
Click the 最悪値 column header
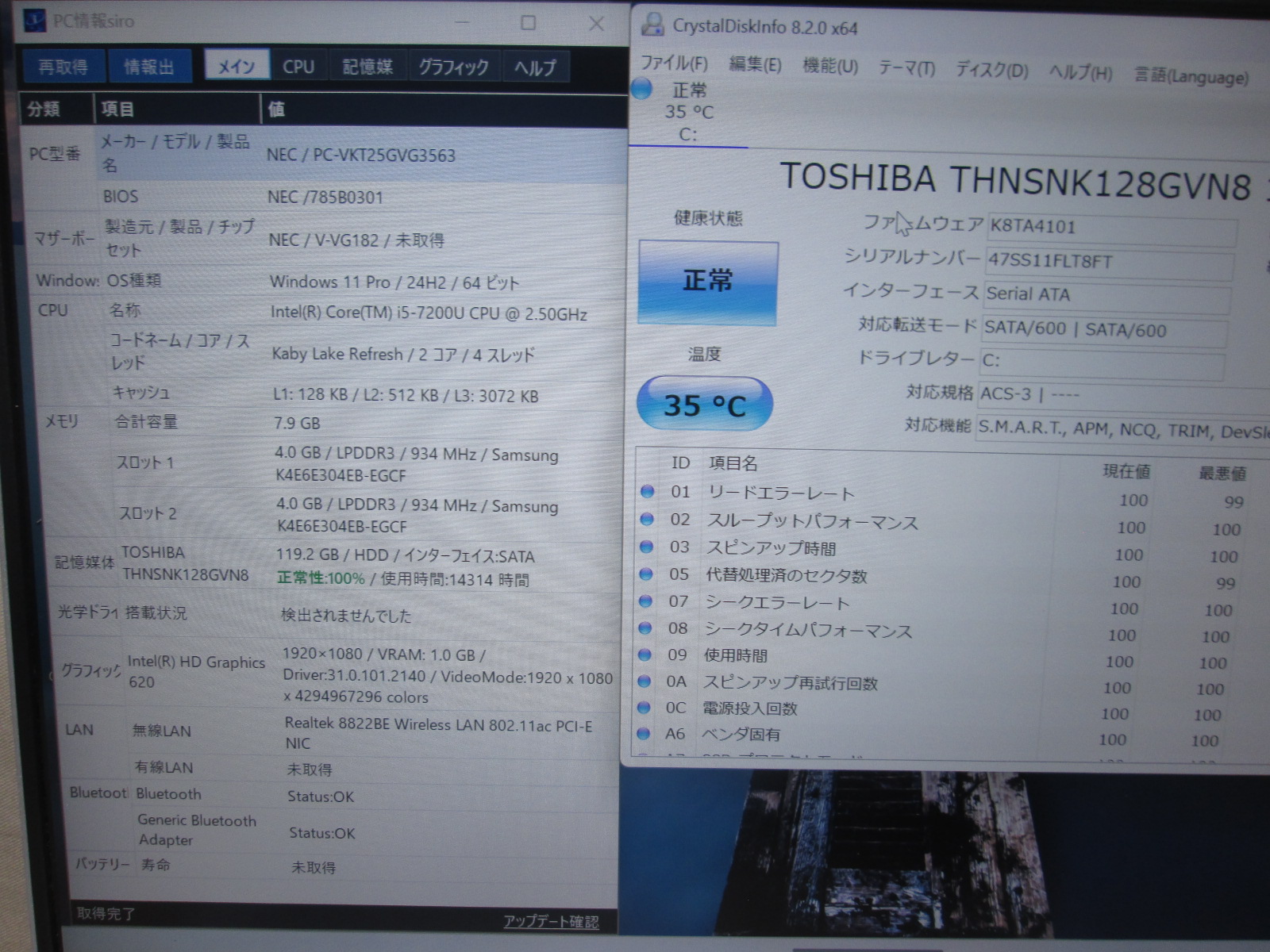point(1222,474)
